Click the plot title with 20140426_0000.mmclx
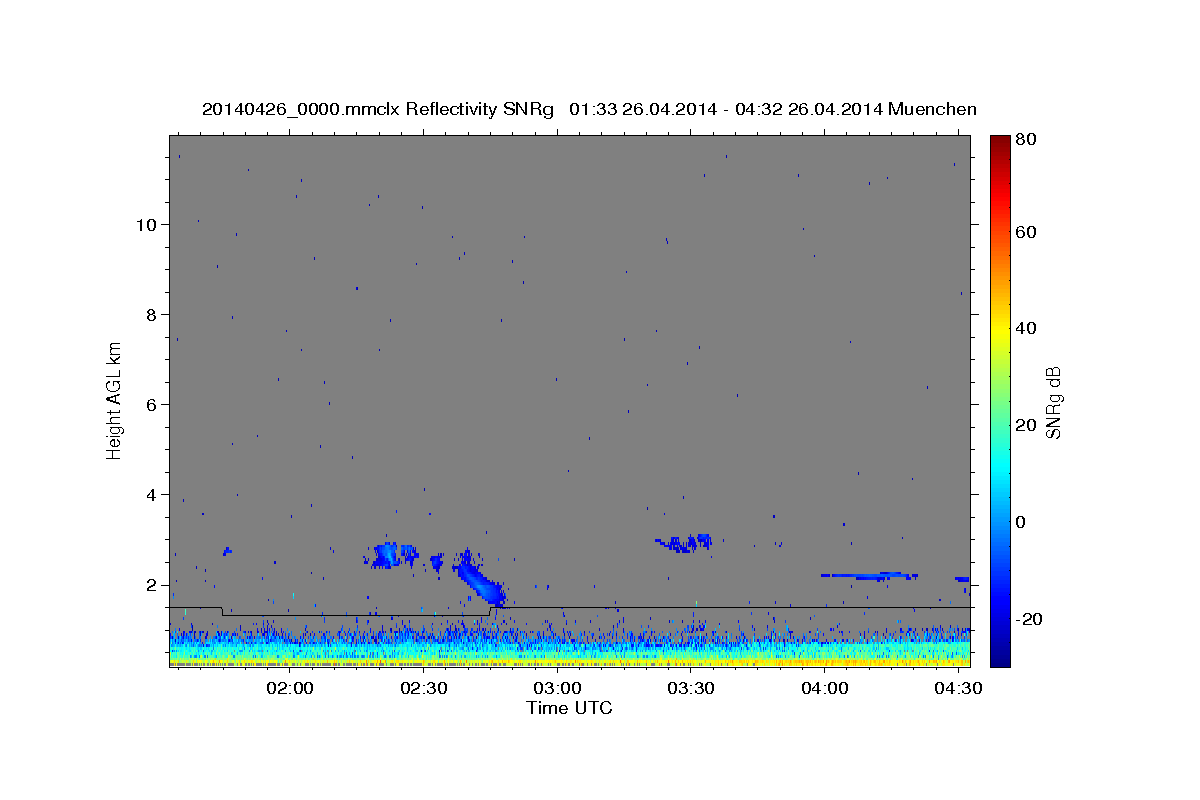 (589, 109)
